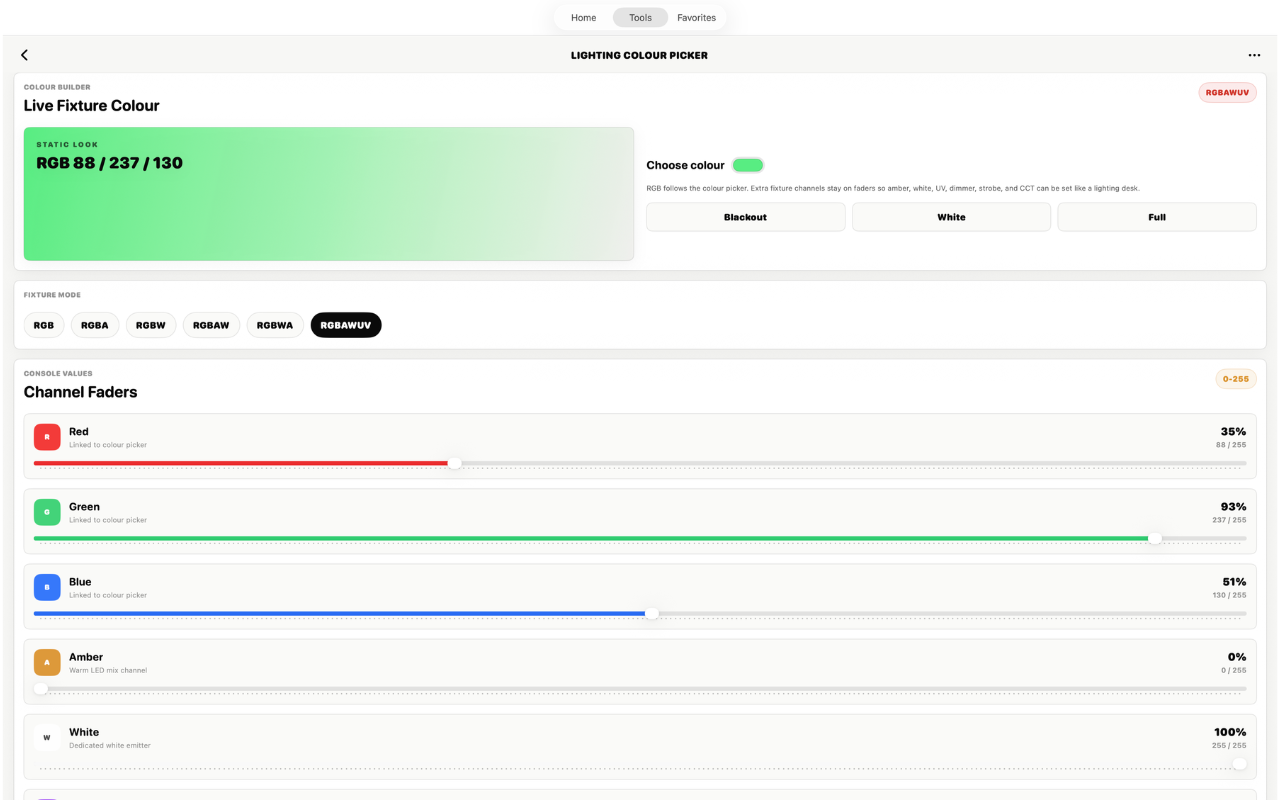Select RGB fixture mode
Screen dimensions: 1280x800
click(x=44, y=325)
